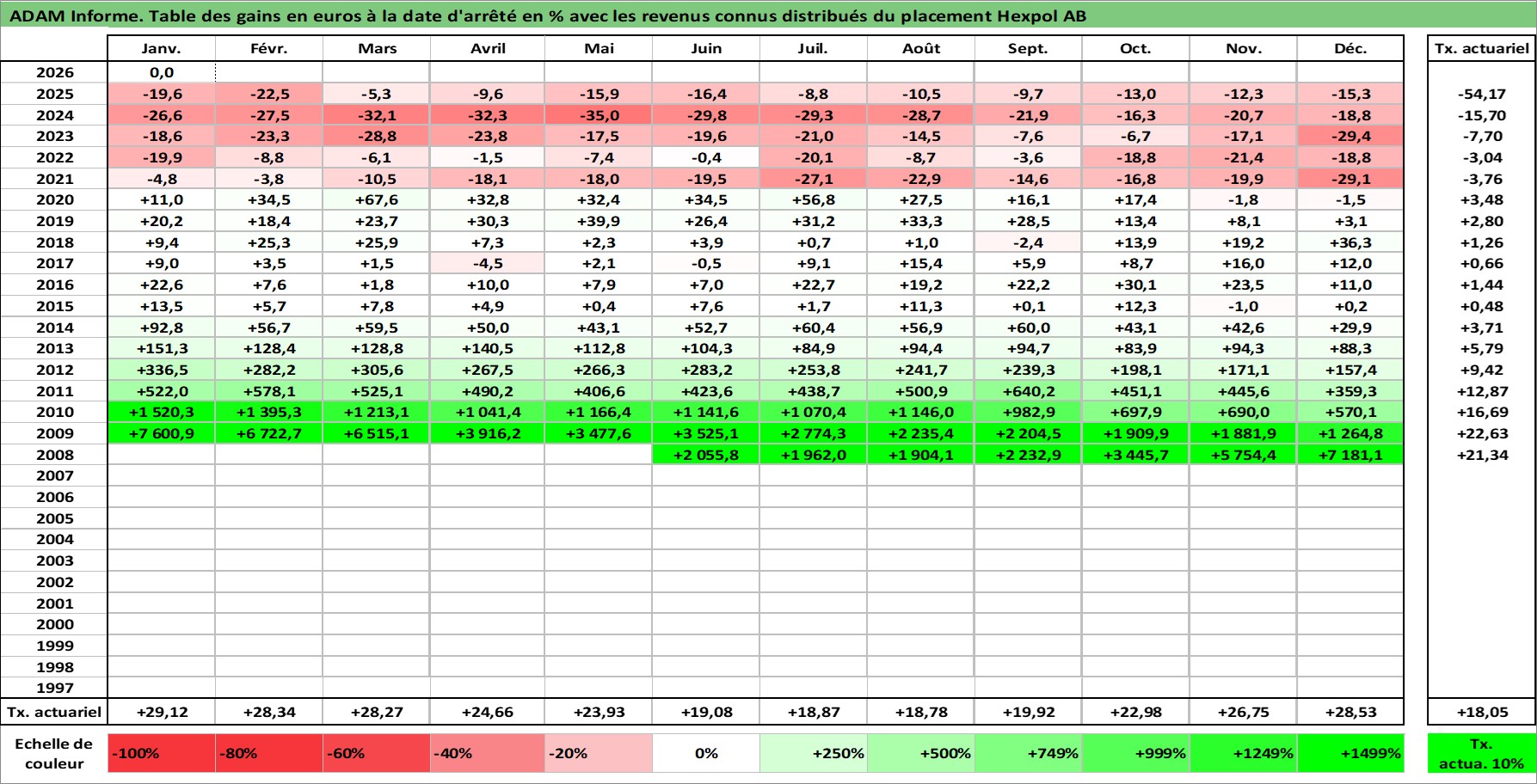Click the 0% white color scale swatch

[706, 753]
